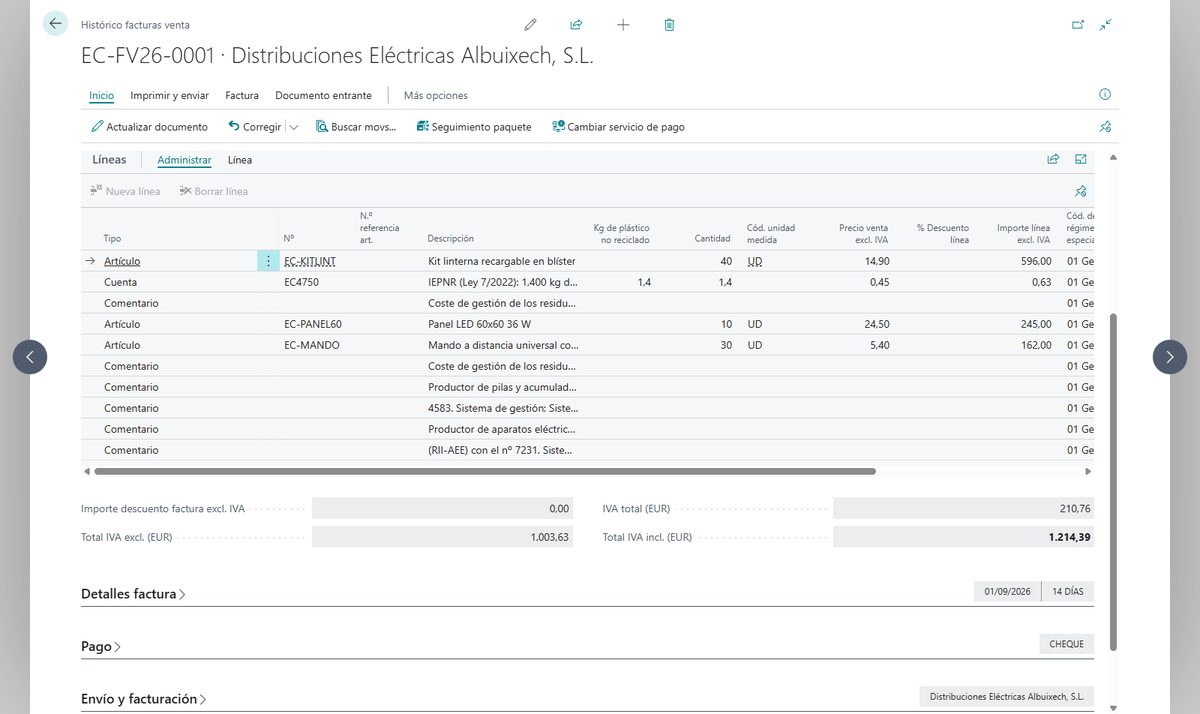This screenshot has height=714, width=1200.
Task: Pin the action bar with the pin icon
Action: click(x=1105, y=127)
